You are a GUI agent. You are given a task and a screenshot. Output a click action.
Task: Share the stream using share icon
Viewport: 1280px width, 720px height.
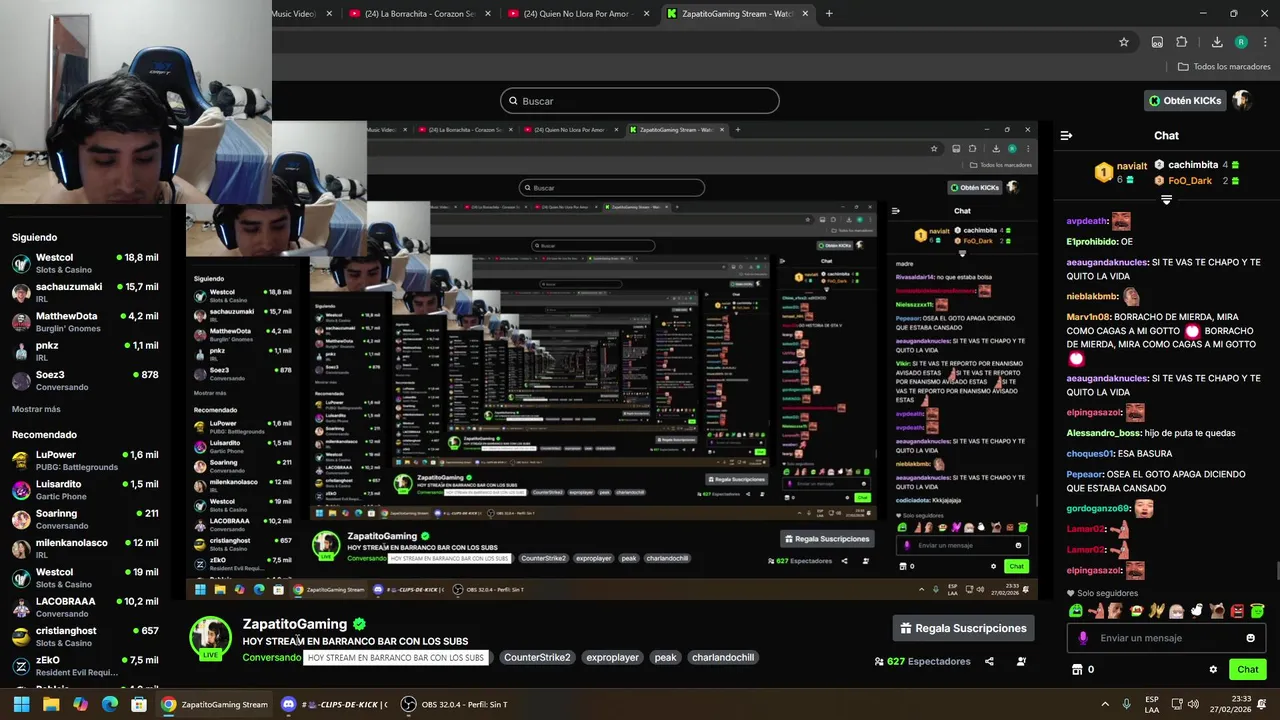[989, 661]
